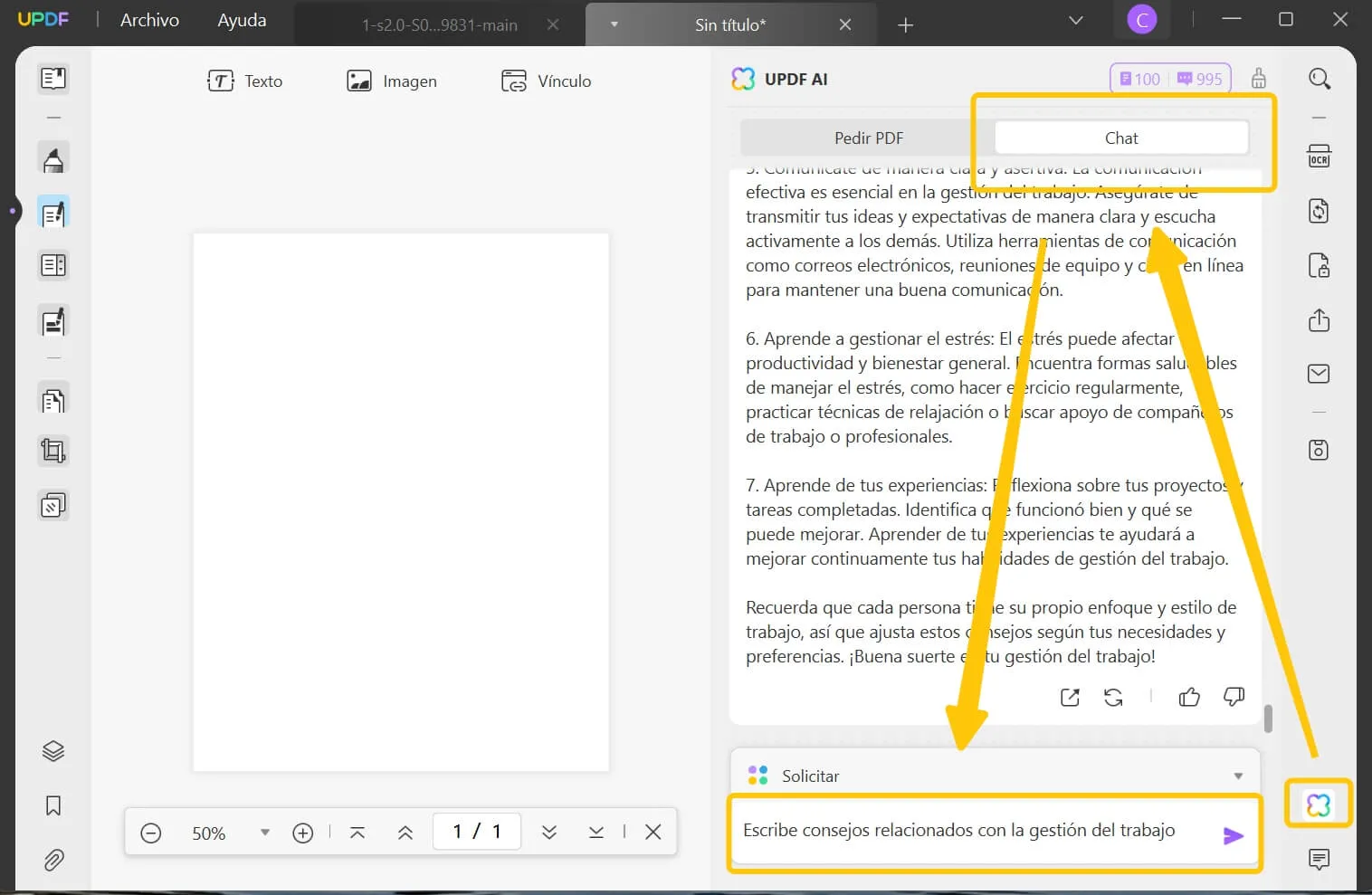Click the blank page in the document view
Viewport: 1372px width, 895px height.
tap(401, 502)
